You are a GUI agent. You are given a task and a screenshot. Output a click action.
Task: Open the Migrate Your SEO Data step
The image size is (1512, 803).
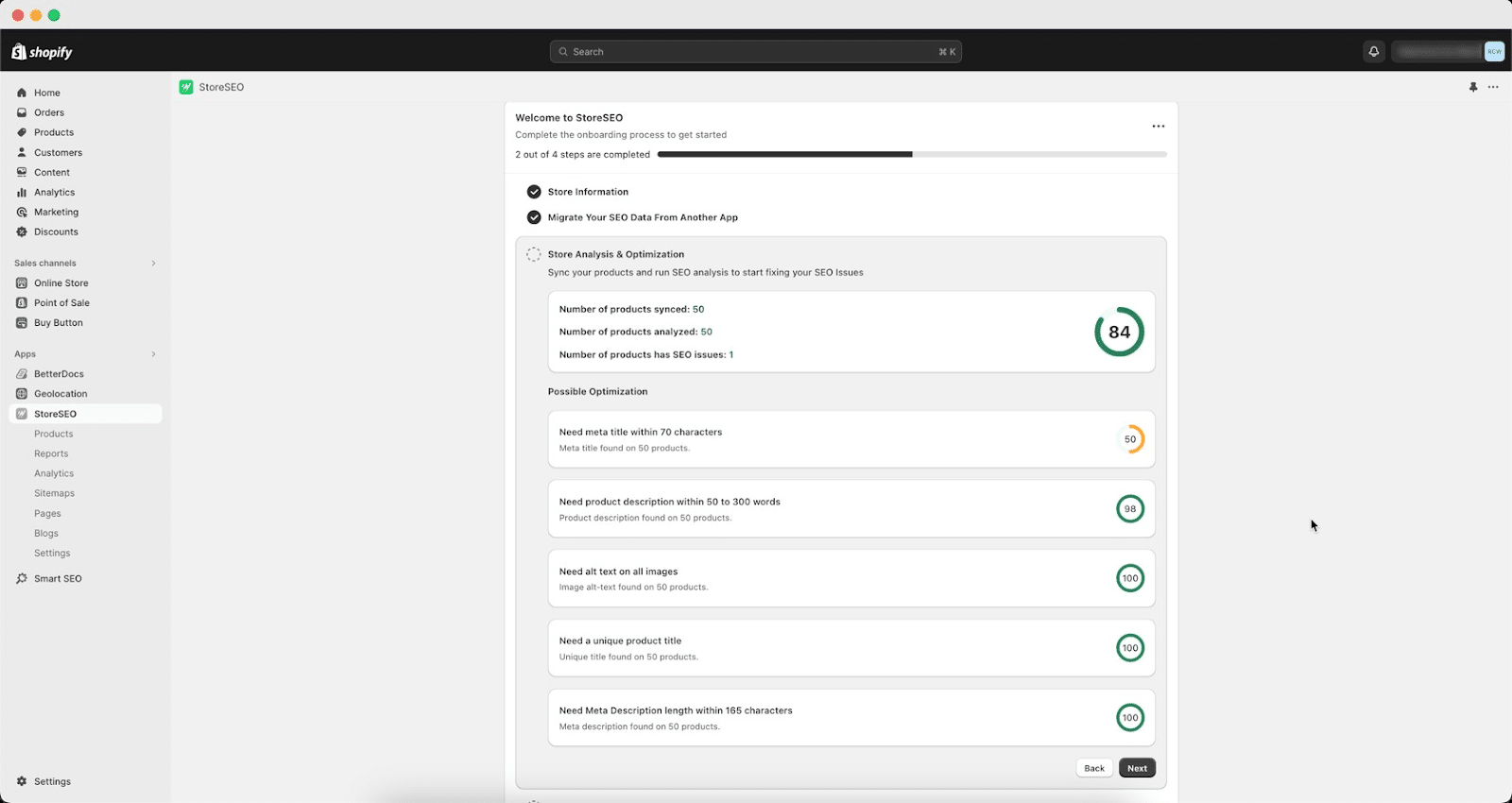point(643,217)
